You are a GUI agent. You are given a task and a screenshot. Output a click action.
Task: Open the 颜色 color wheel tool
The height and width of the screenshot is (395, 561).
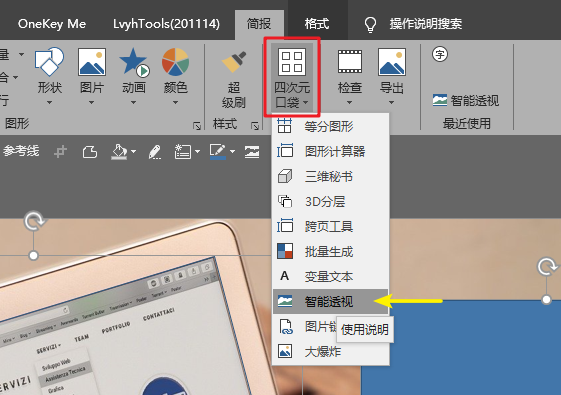175,76
